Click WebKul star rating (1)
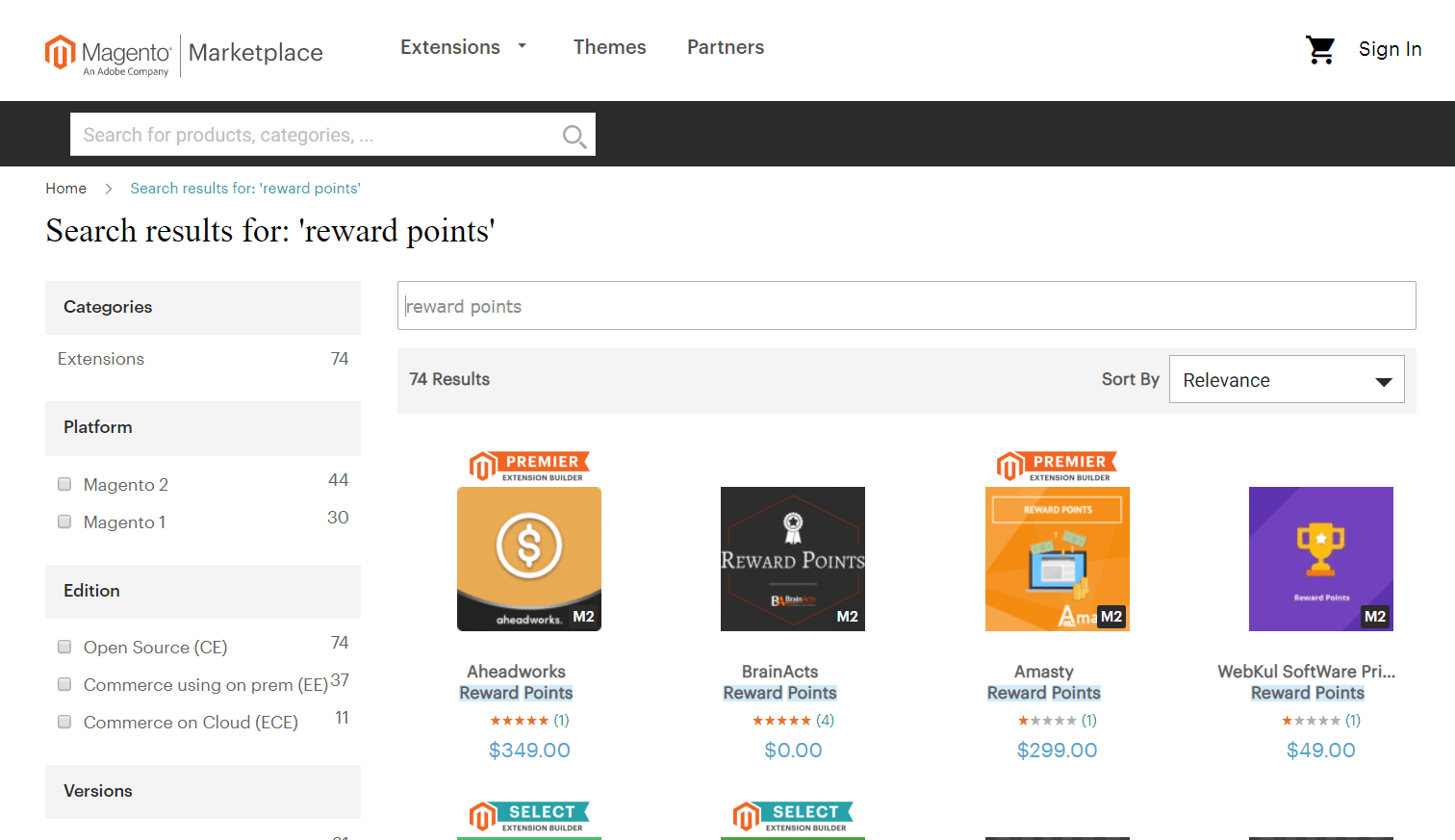This screenshot has width=1455, height=840. 1320,720
